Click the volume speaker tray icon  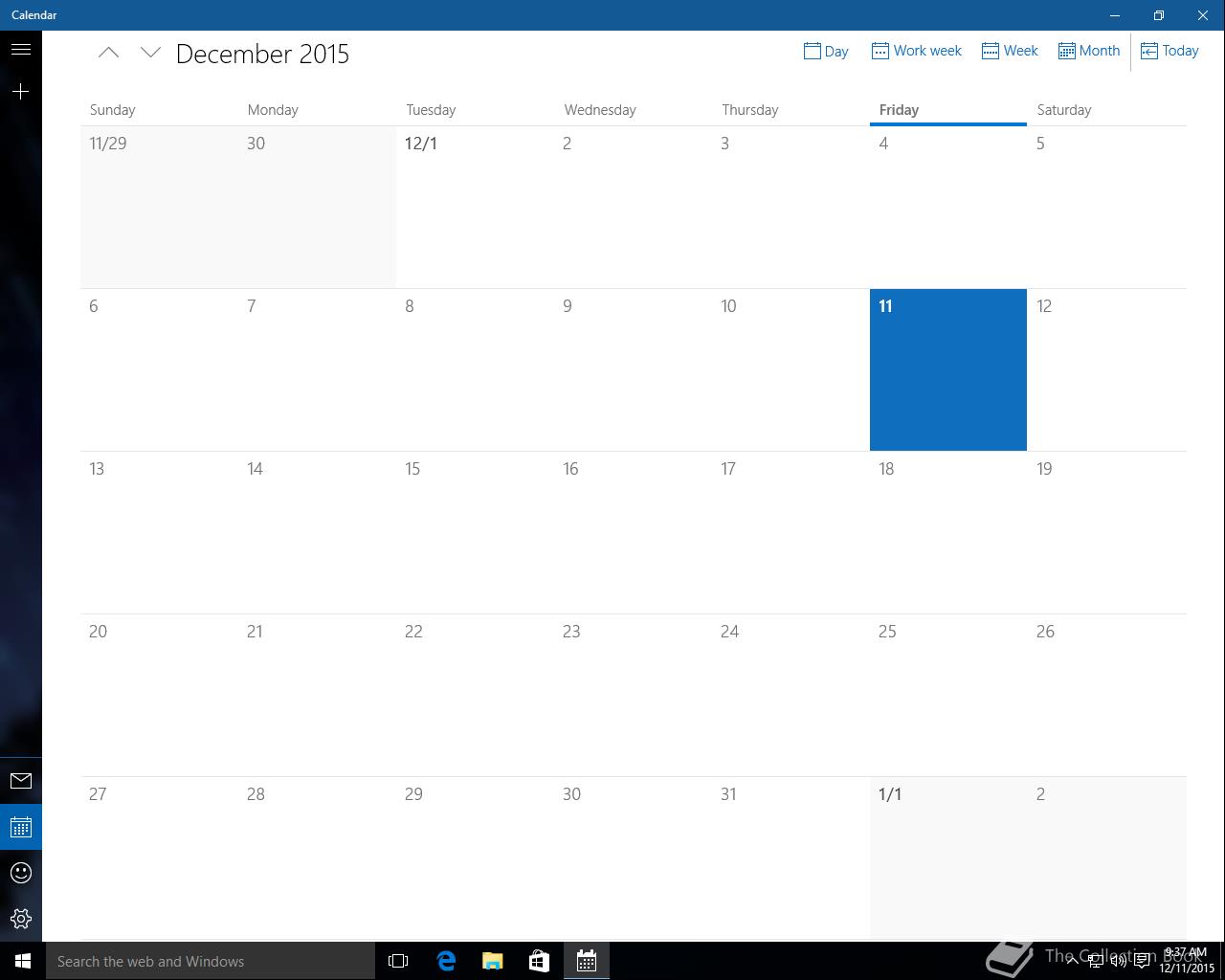coord(1118,961)
